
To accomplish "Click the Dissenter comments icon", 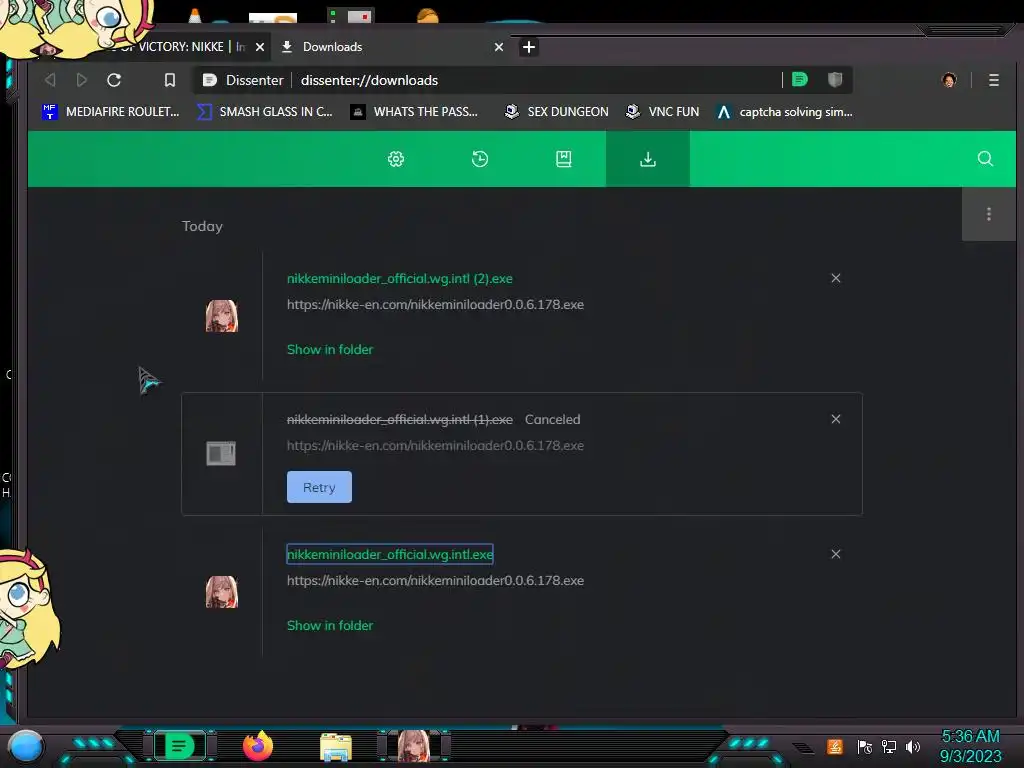I will (x=800, y=80).
